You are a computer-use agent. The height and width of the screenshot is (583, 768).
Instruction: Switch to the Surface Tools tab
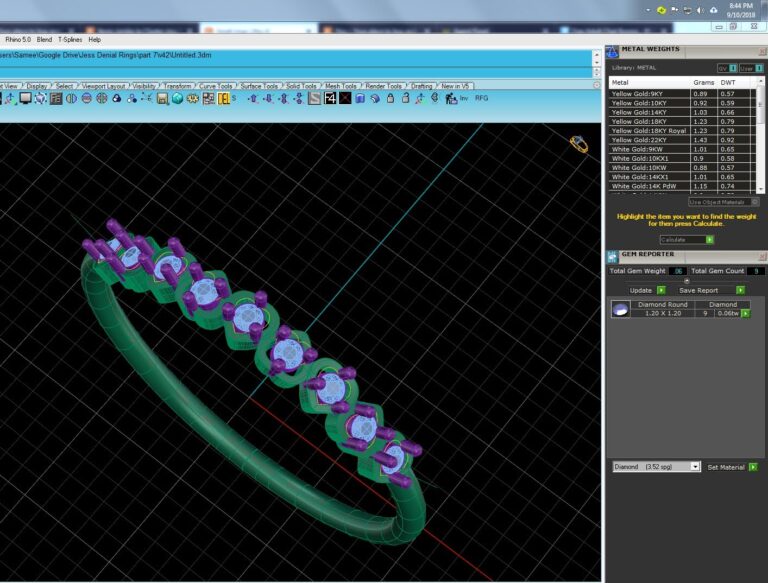tap(259, 86)
